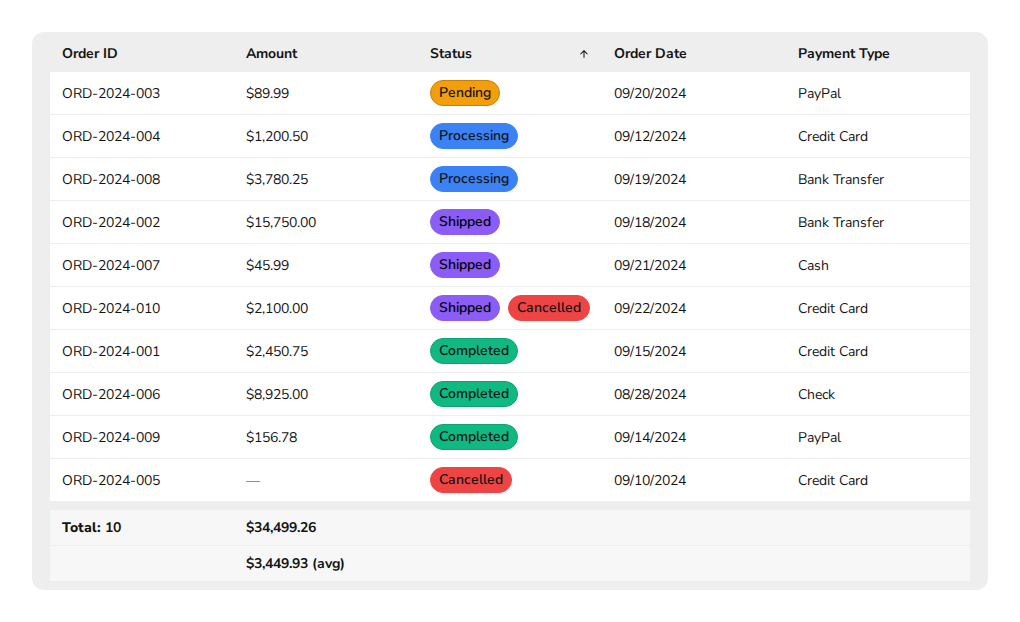Click the $3,449.93 average value
The width and height of the screenshot is (1020, 622).
tap(295, 563)
